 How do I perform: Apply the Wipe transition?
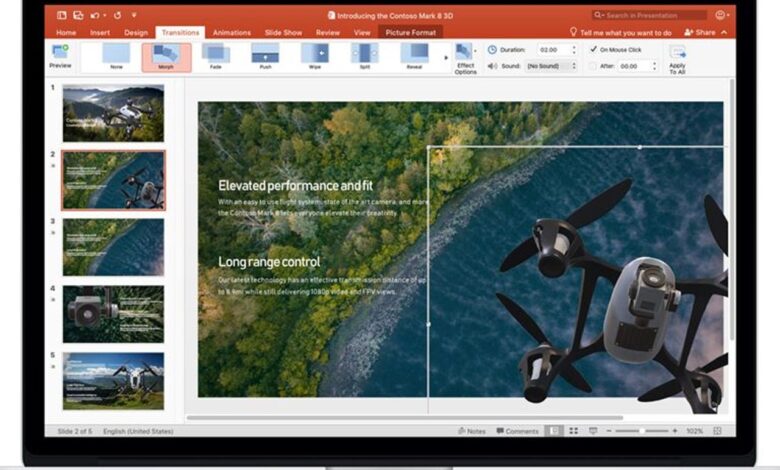(315, 56)
